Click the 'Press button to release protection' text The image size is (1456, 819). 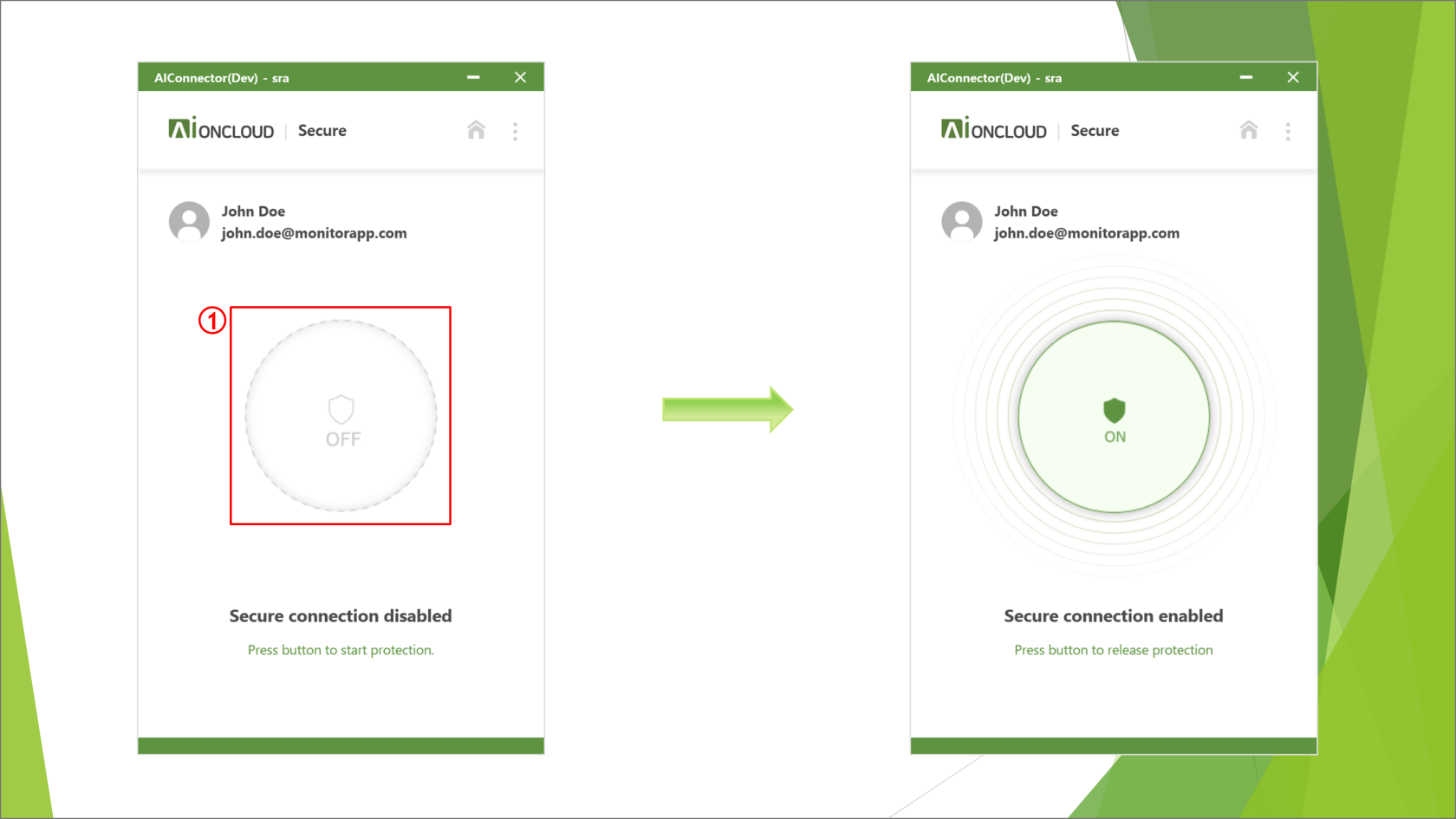[1113, 650]
